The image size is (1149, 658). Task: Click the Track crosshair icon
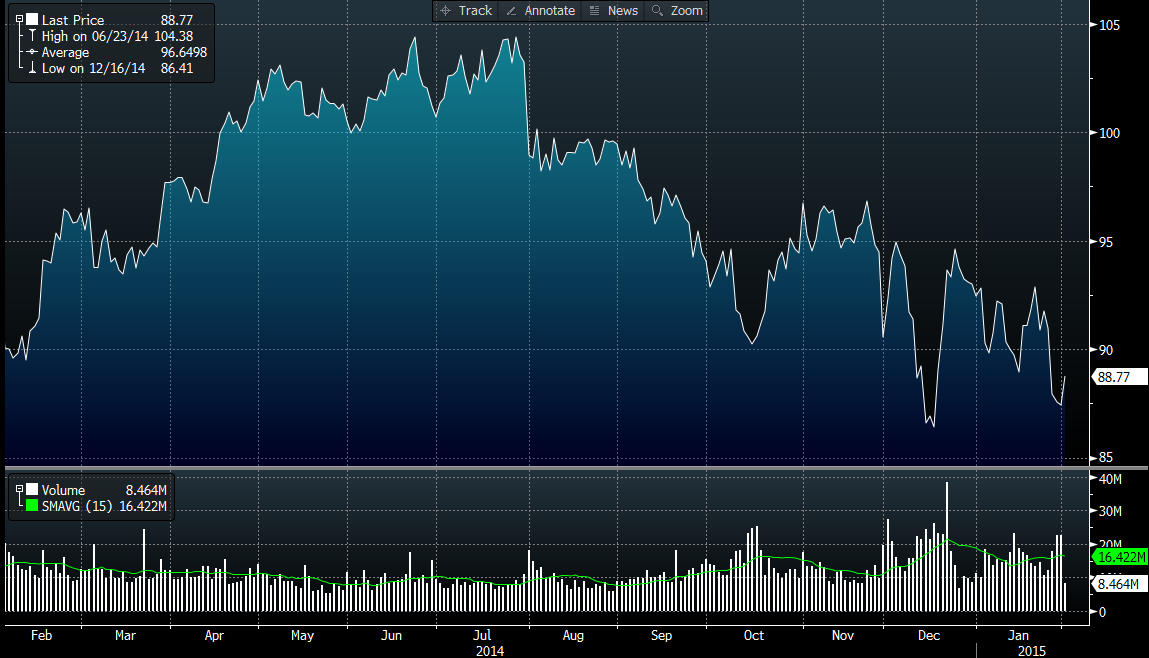point(446,10)
